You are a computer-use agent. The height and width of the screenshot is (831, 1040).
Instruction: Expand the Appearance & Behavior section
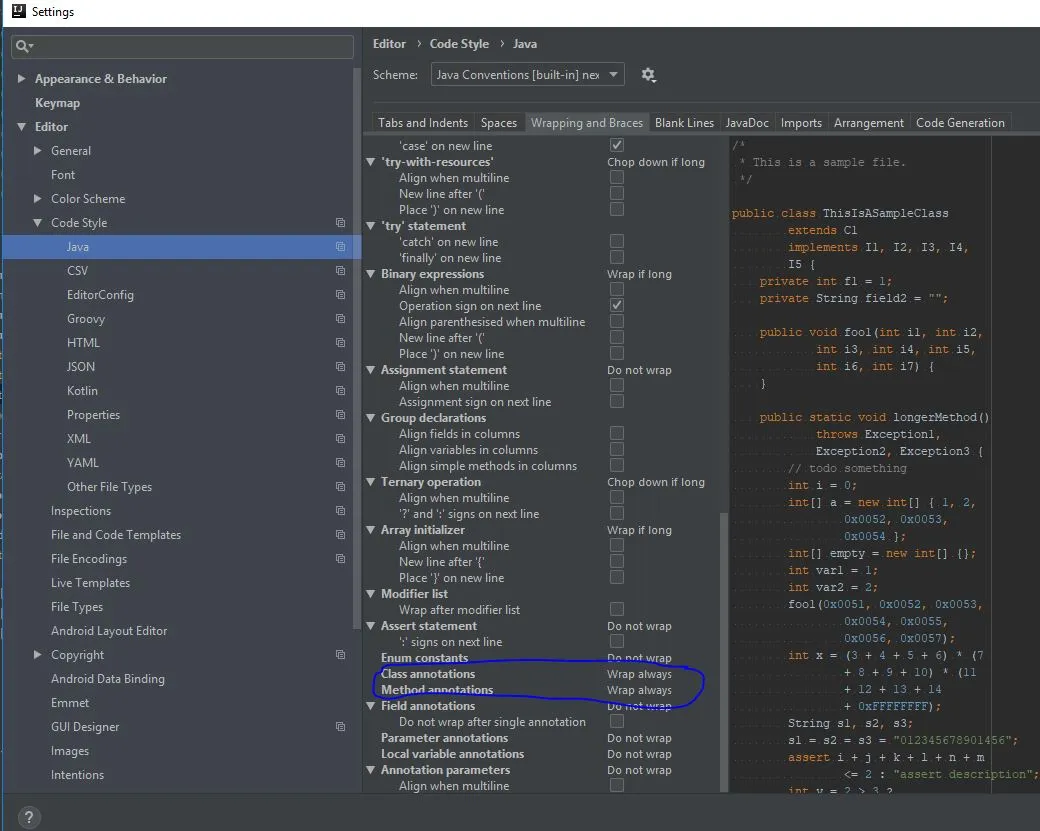click(x=22, y=79)
